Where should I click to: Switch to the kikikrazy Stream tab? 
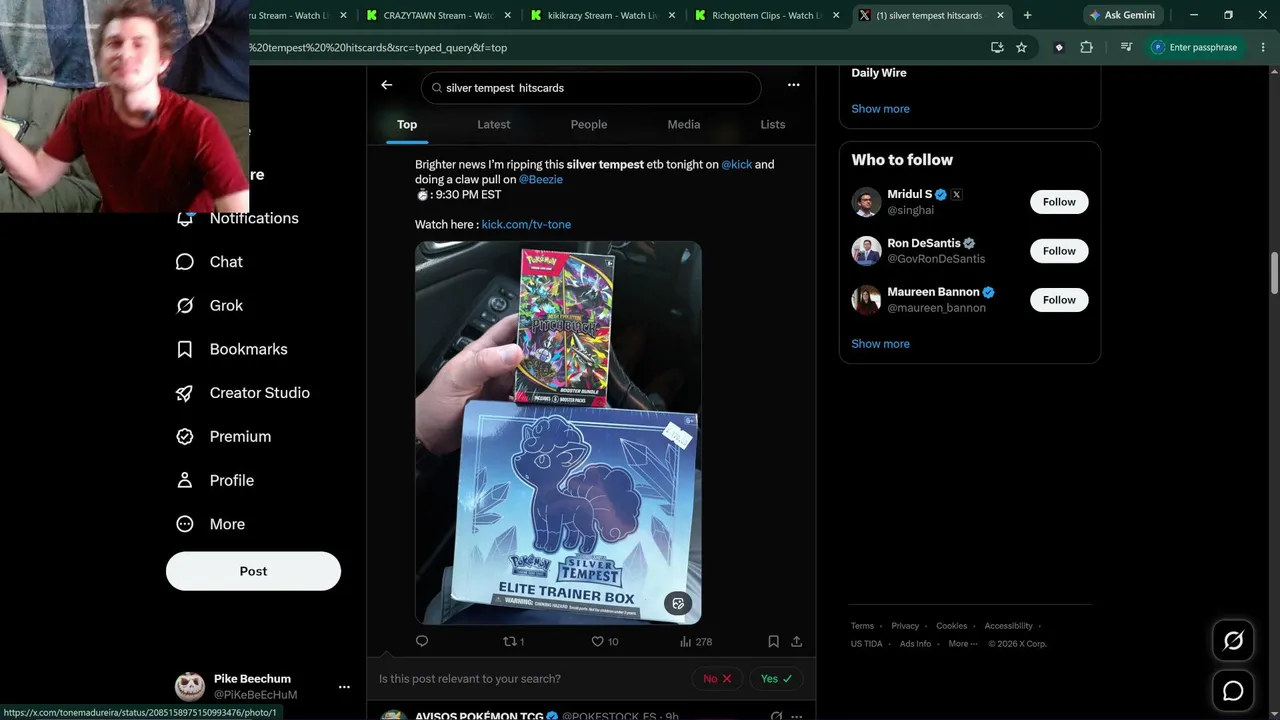pos(603,15)
